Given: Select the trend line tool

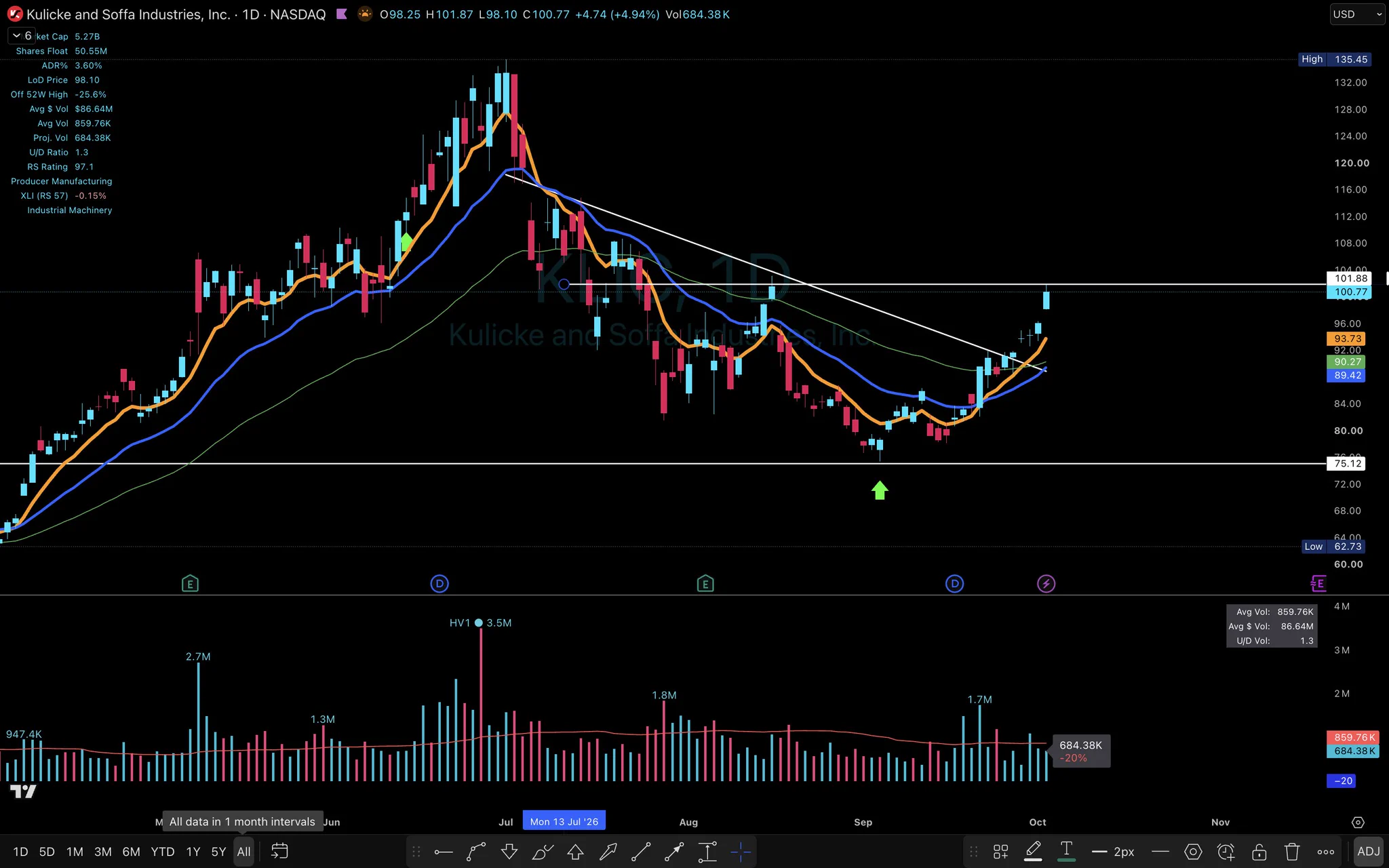Looking at the screenshot, I should 641,852.
